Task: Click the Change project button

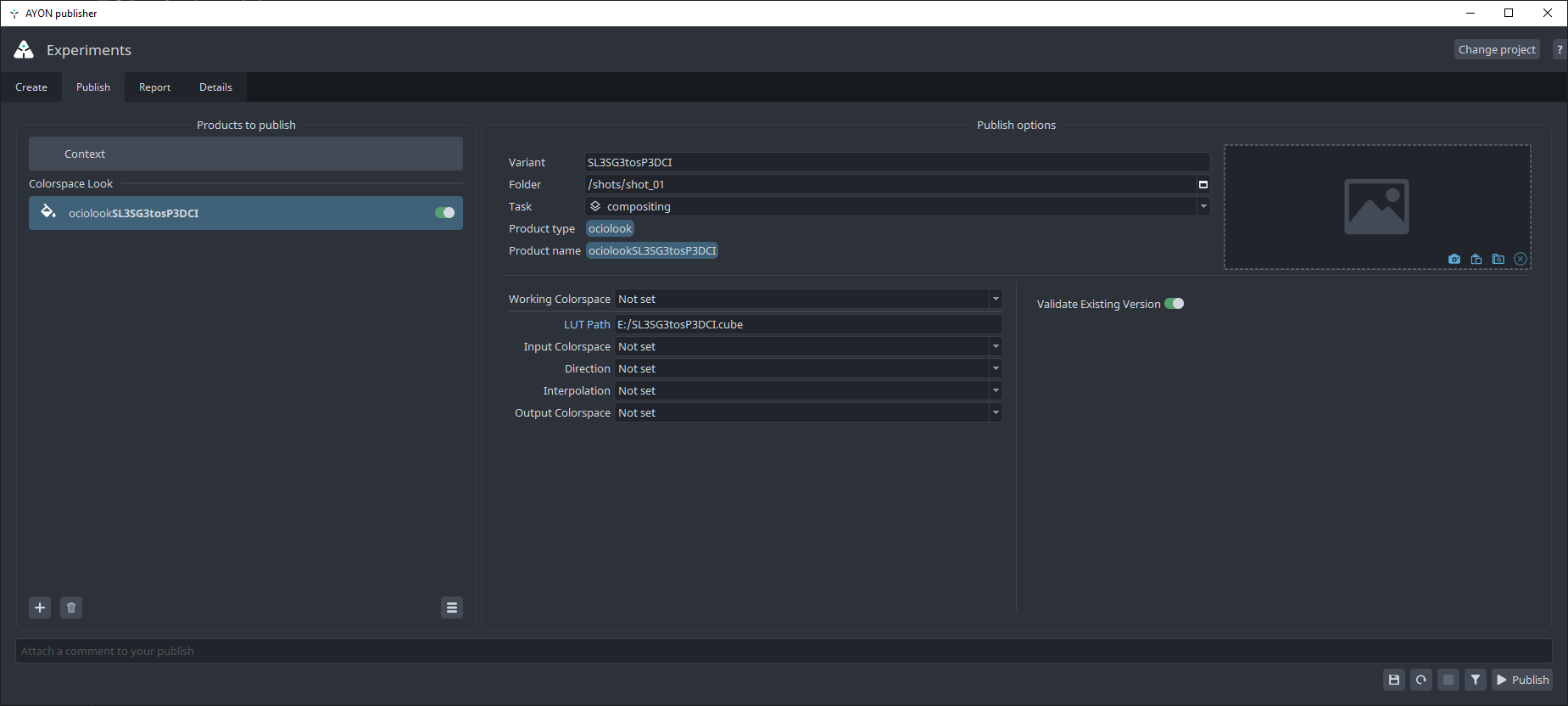Action: (1497, 50)
